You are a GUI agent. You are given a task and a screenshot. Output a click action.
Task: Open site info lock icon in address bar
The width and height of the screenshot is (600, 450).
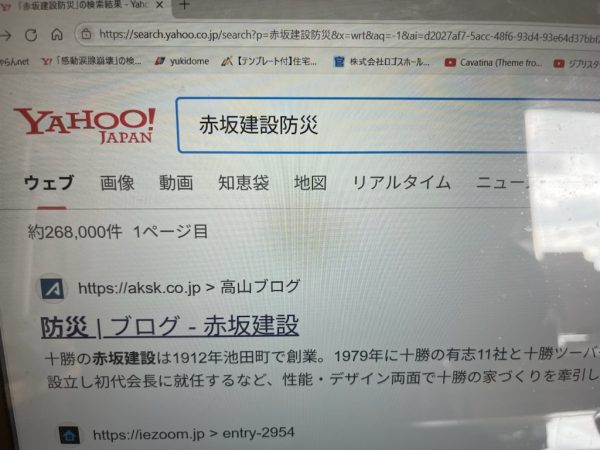pos(86,34)
